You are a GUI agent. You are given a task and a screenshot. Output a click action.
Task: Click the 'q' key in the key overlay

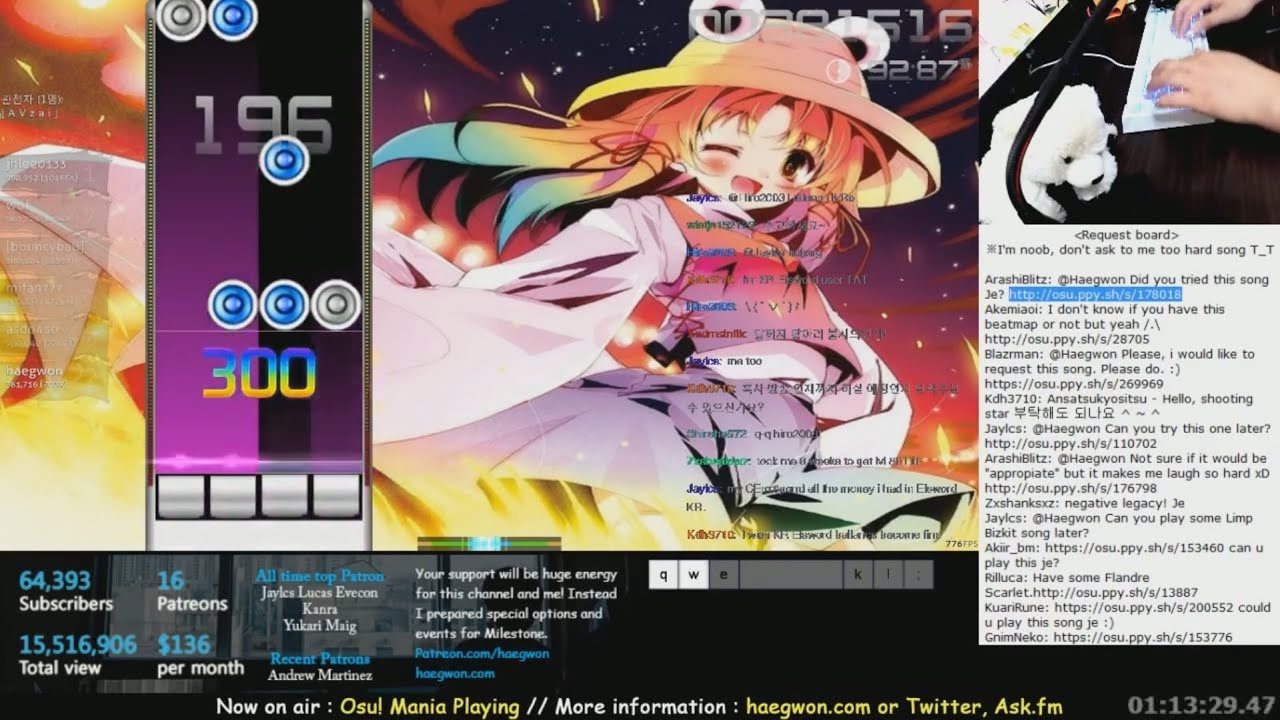click(x=664, y=574)
